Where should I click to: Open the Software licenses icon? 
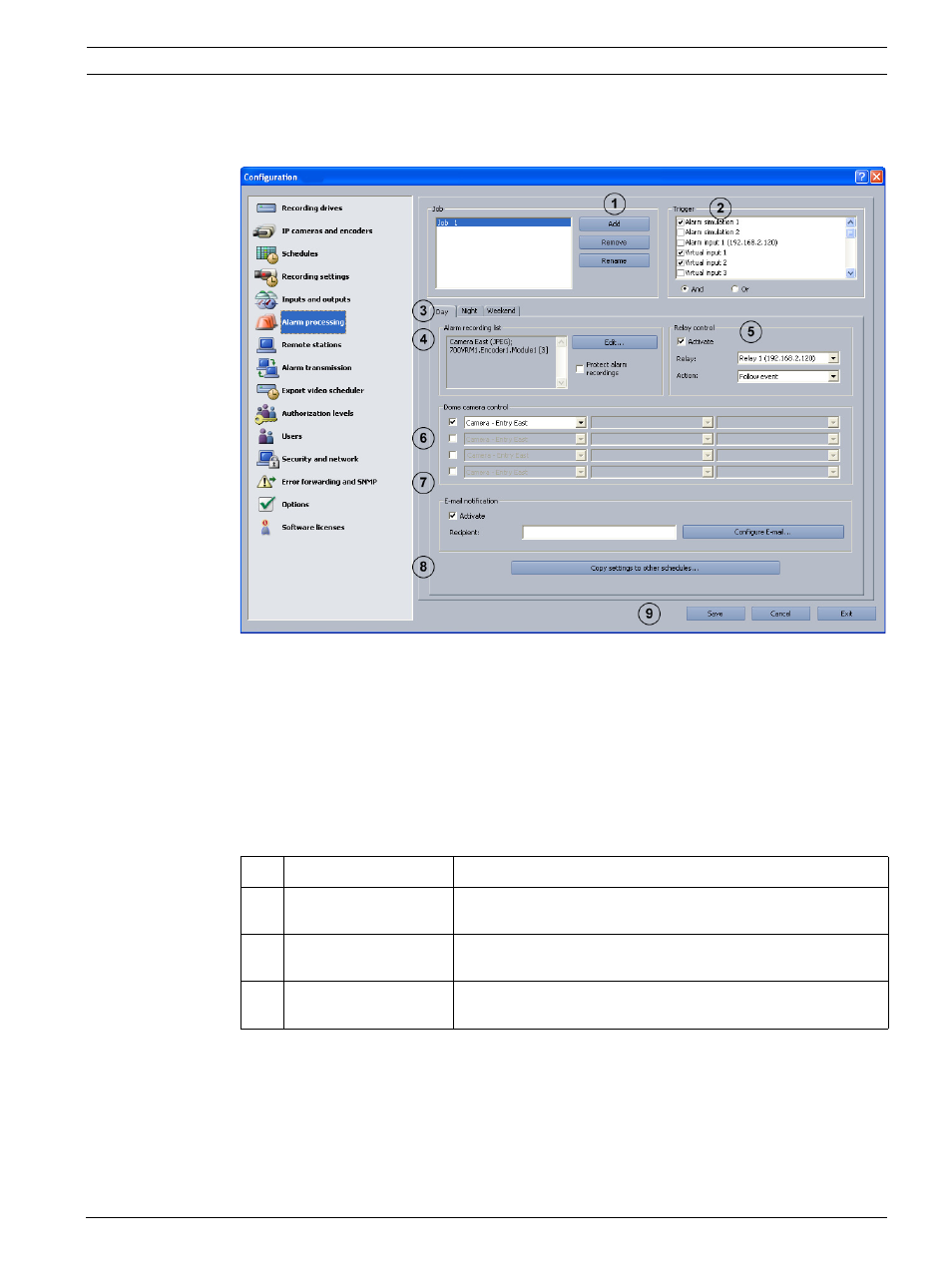point(265,528)
